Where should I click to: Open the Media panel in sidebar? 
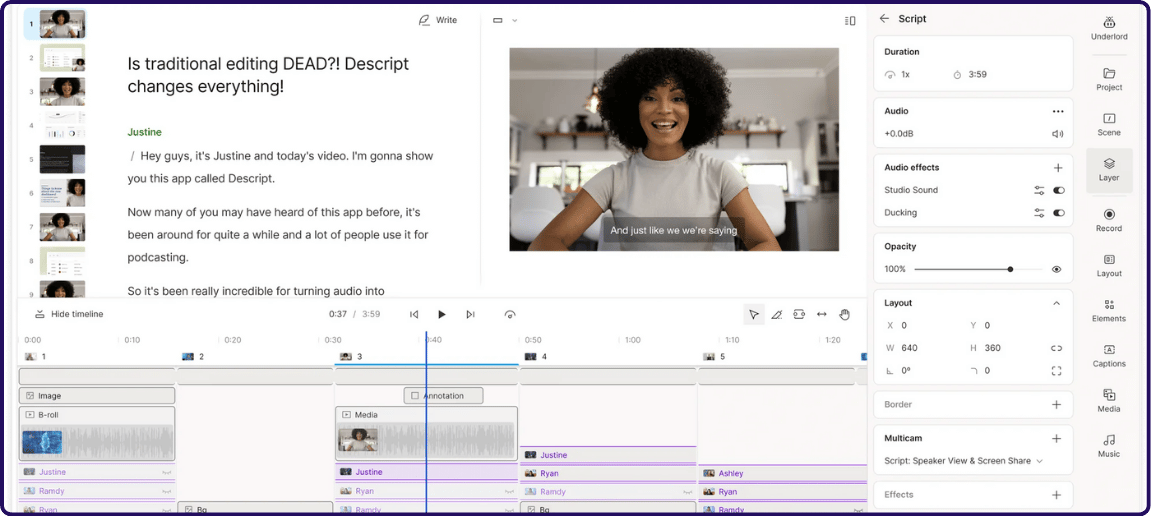1109,401
